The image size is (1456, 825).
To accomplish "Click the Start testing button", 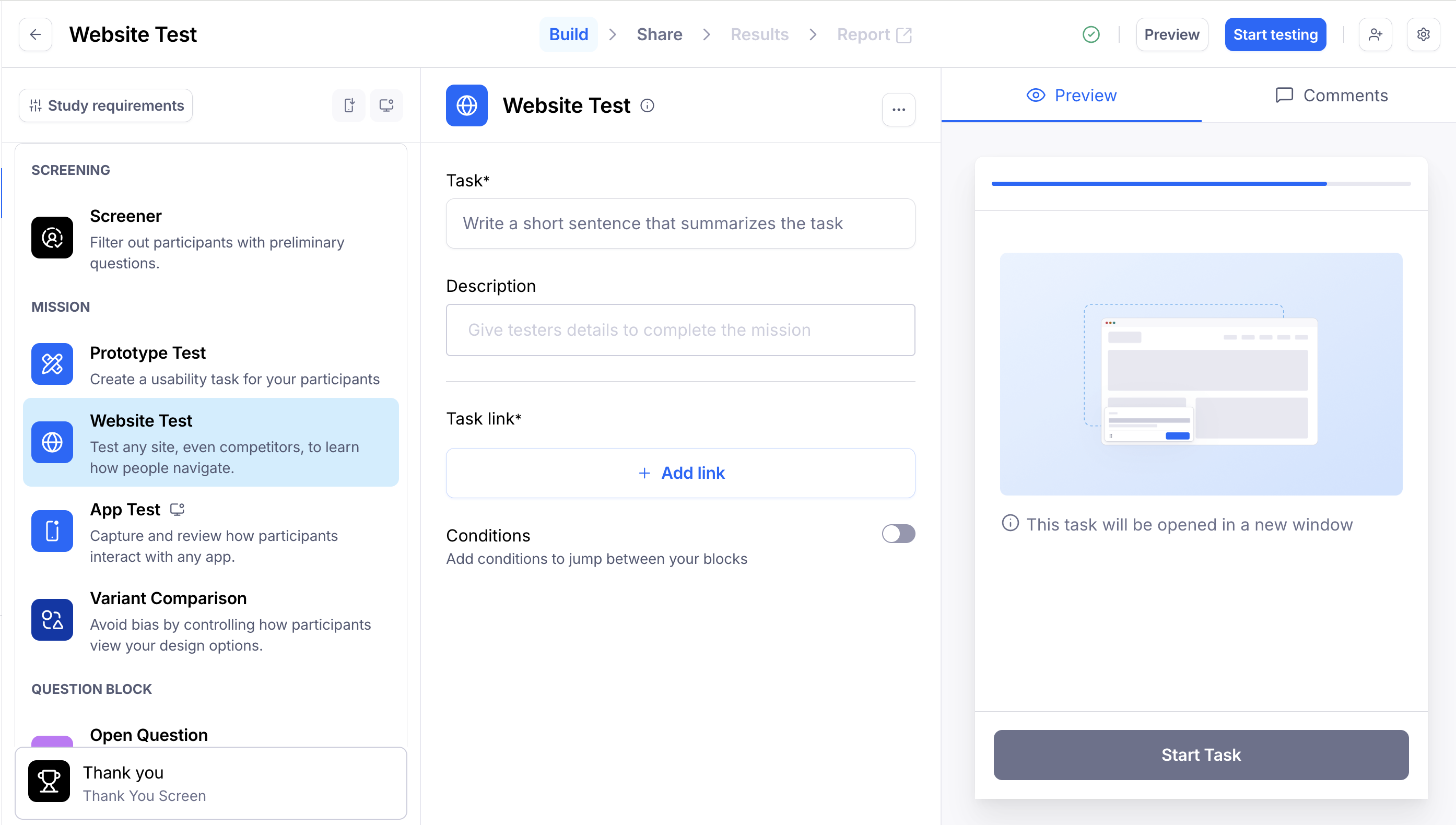I will pyautogui.click(x=1275, y=34).
